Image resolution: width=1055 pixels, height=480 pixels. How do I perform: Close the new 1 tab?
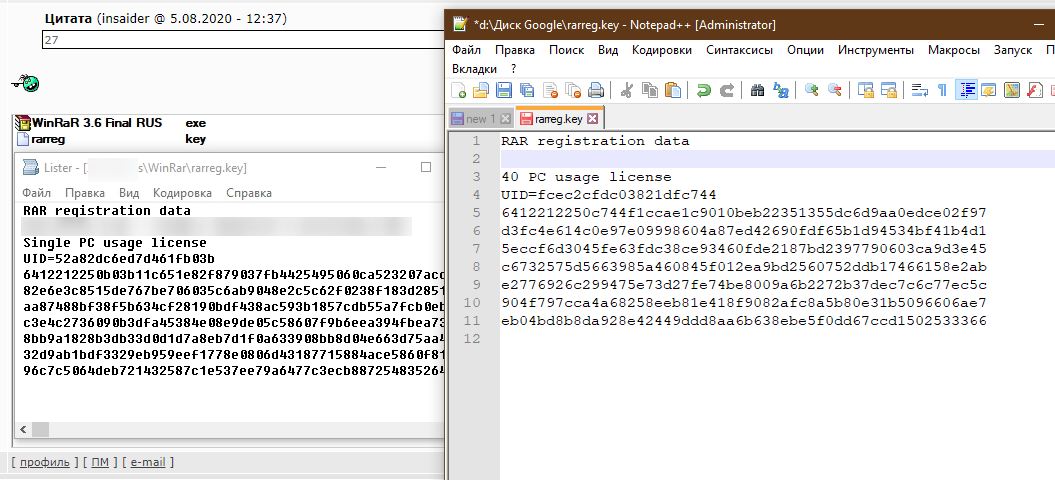(506, 119)
